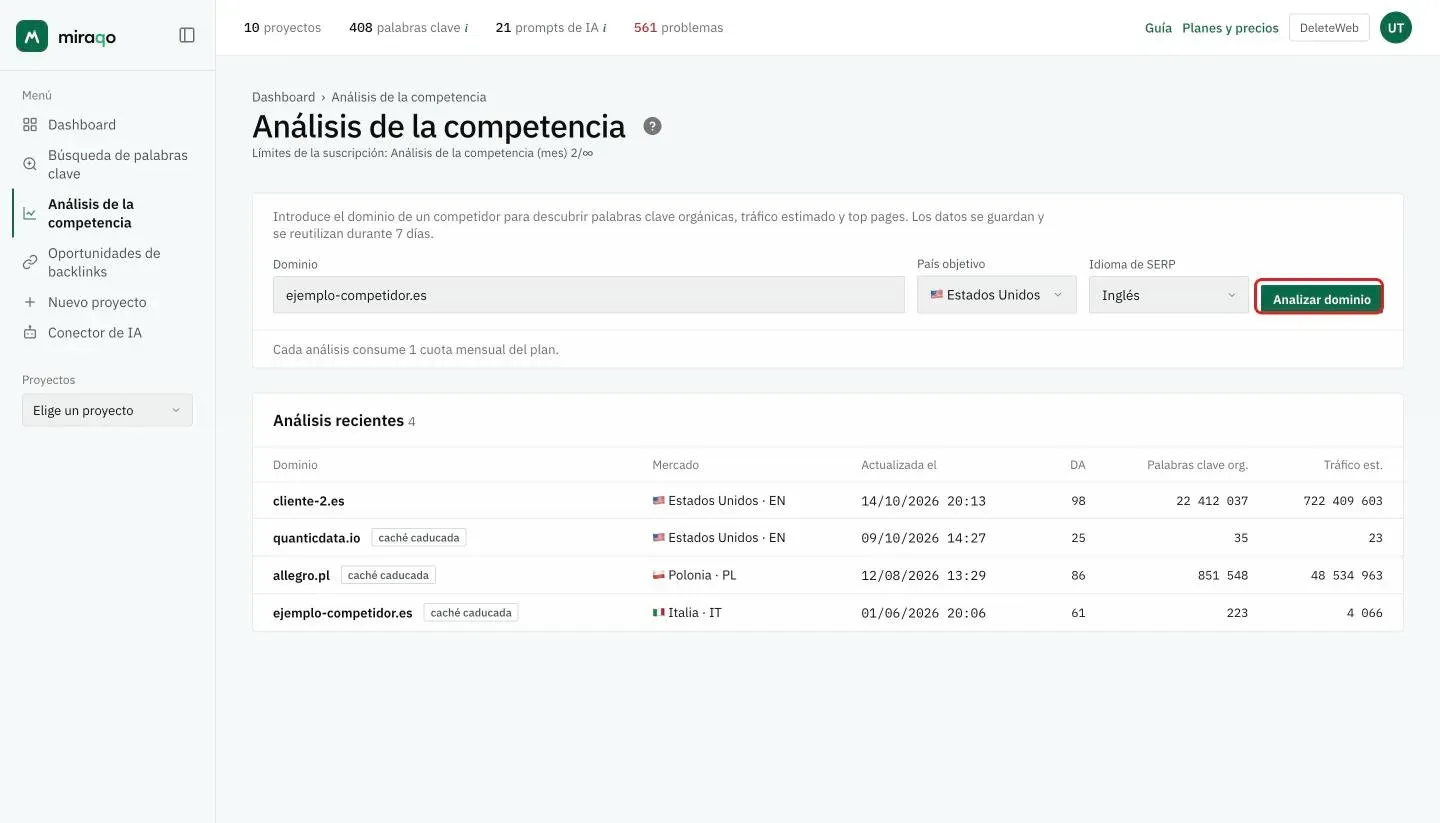Click the Actualizada el column header

pos(899,465)
